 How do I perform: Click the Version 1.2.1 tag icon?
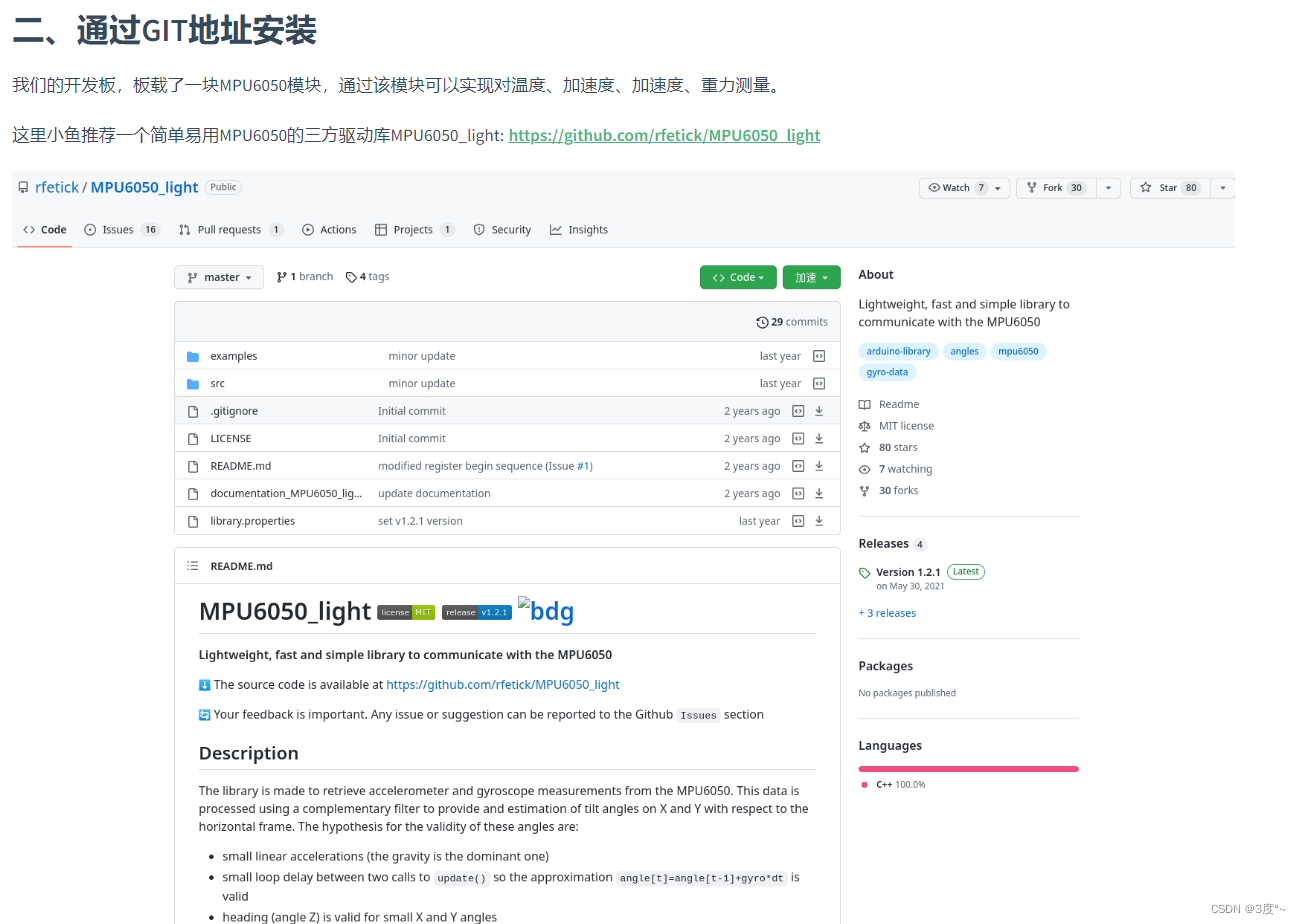[865, 572]
